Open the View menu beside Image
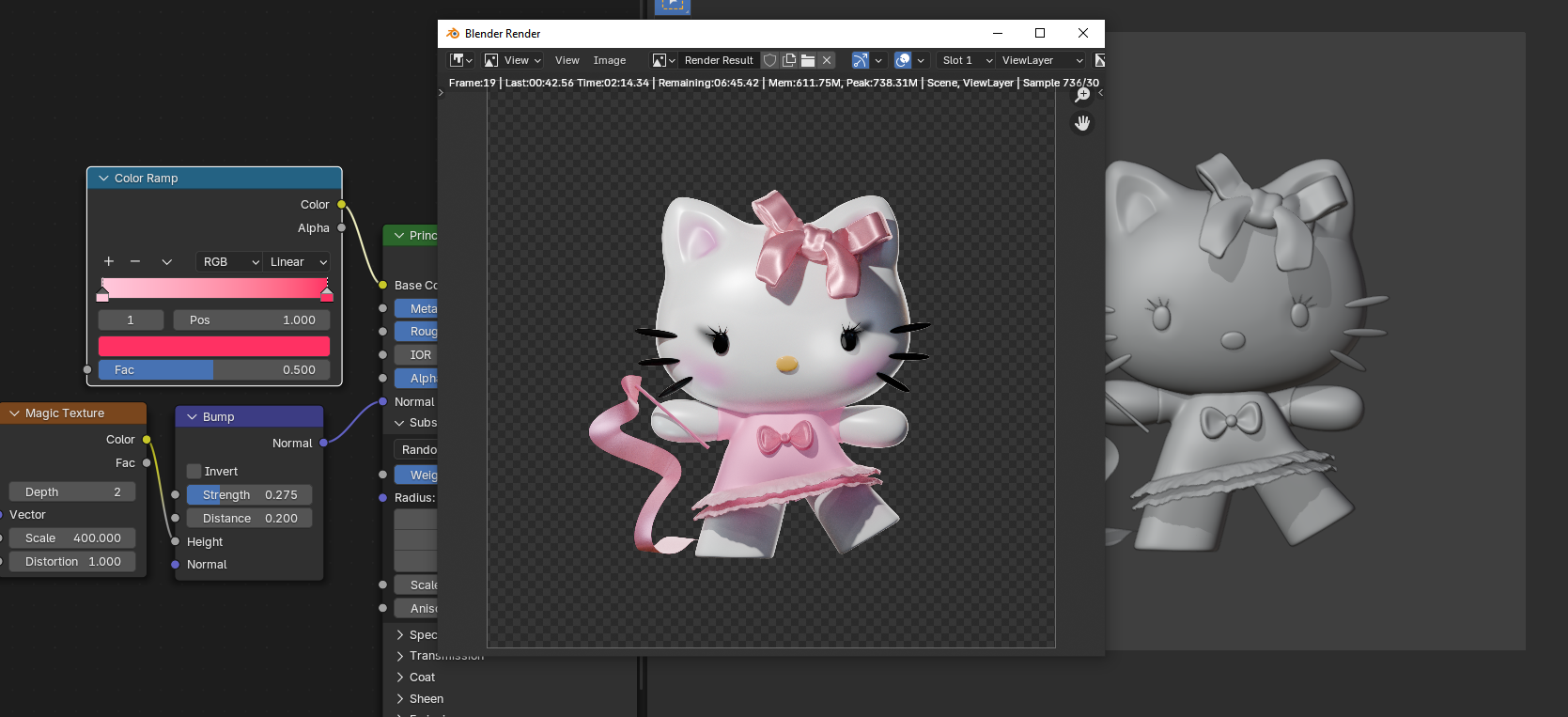The image size is (1568, 717). [567, 60]
